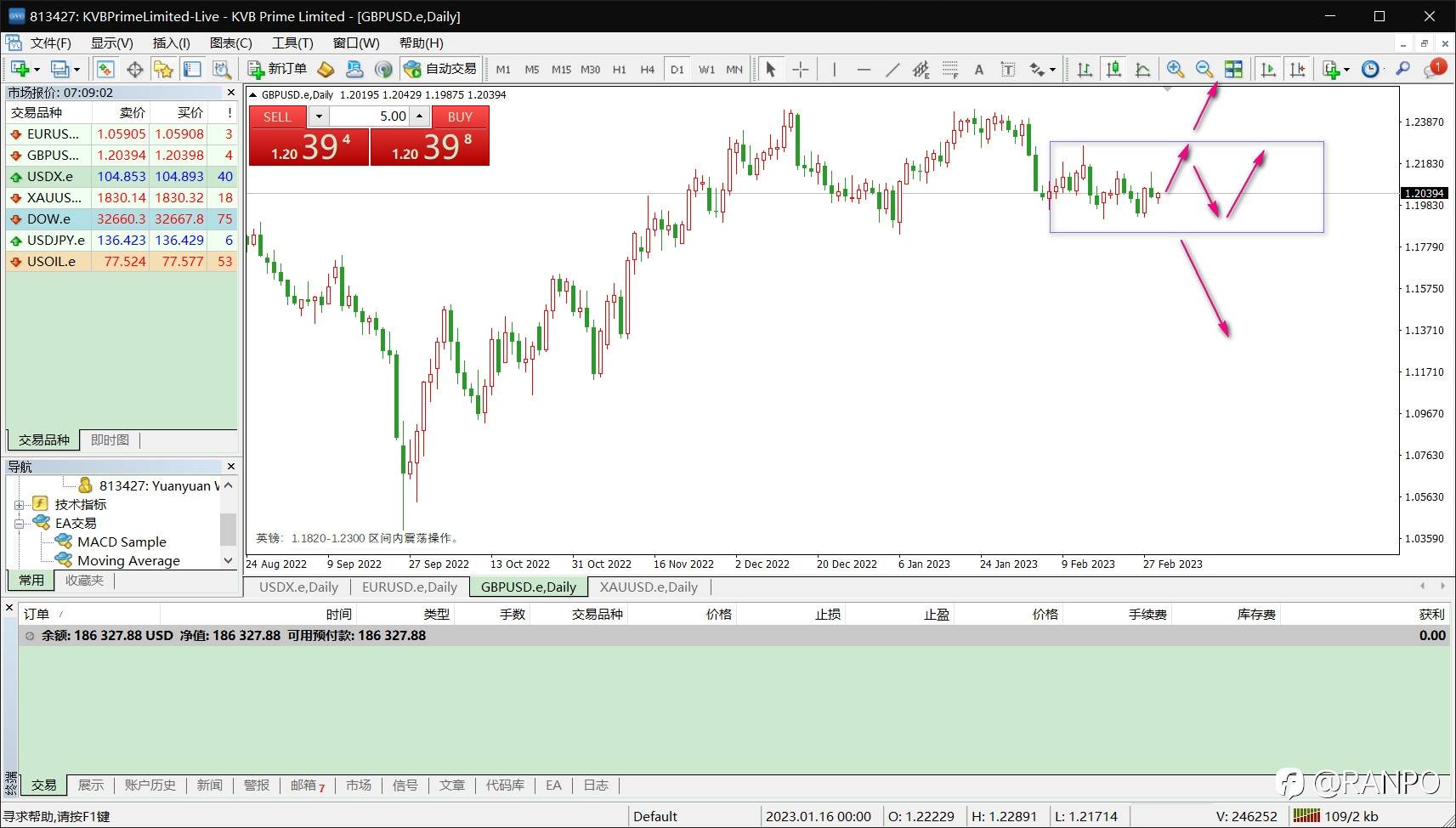Zoom out on the chart
Viewport: 1456px width, 828px height.
click(1204, 69)
